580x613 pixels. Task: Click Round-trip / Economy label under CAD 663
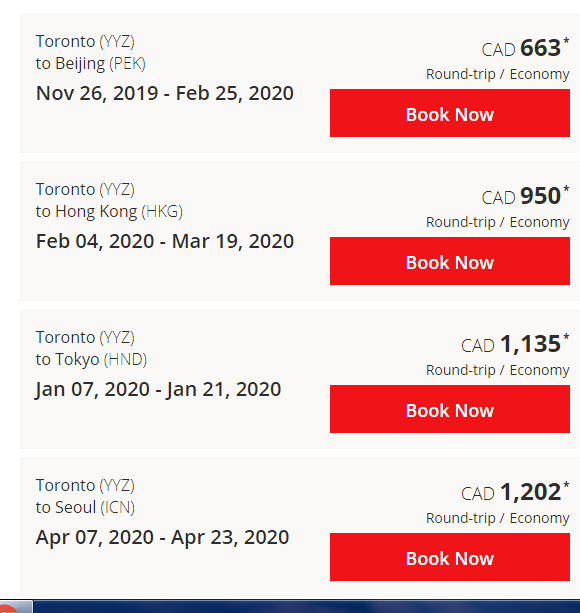pyautogui.click(x=498, y=74)
